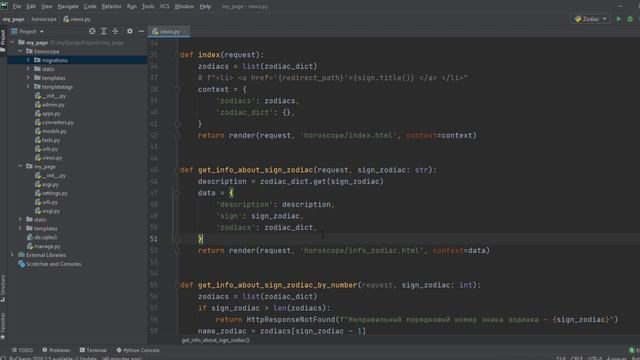640x360 pixels.
Task: Run the Zodiac configuration with green play
Action: pyautogui.click(x=618, y=19)
